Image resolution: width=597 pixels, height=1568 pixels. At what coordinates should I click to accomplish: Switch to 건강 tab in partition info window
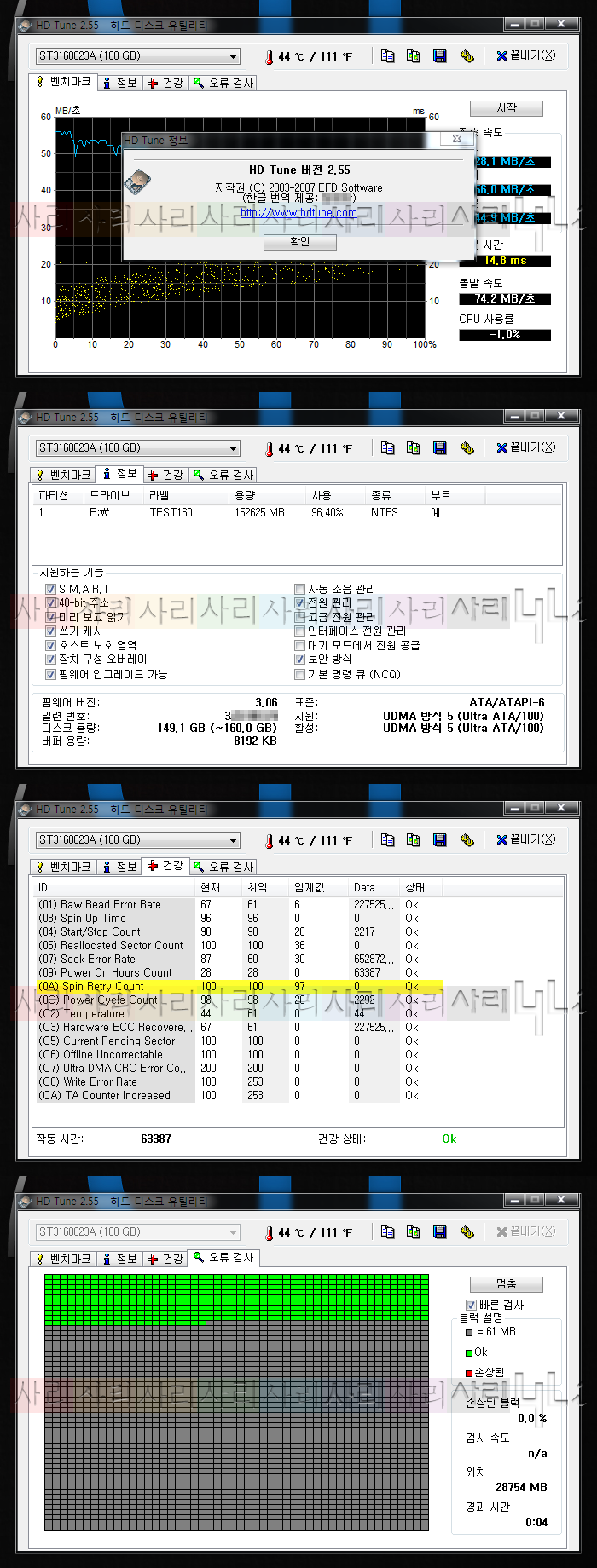[165, 475]
